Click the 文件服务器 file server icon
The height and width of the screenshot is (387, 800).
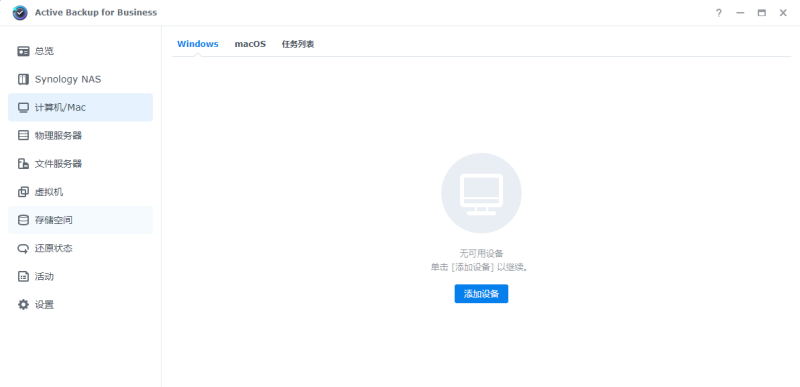pos(23,164)
